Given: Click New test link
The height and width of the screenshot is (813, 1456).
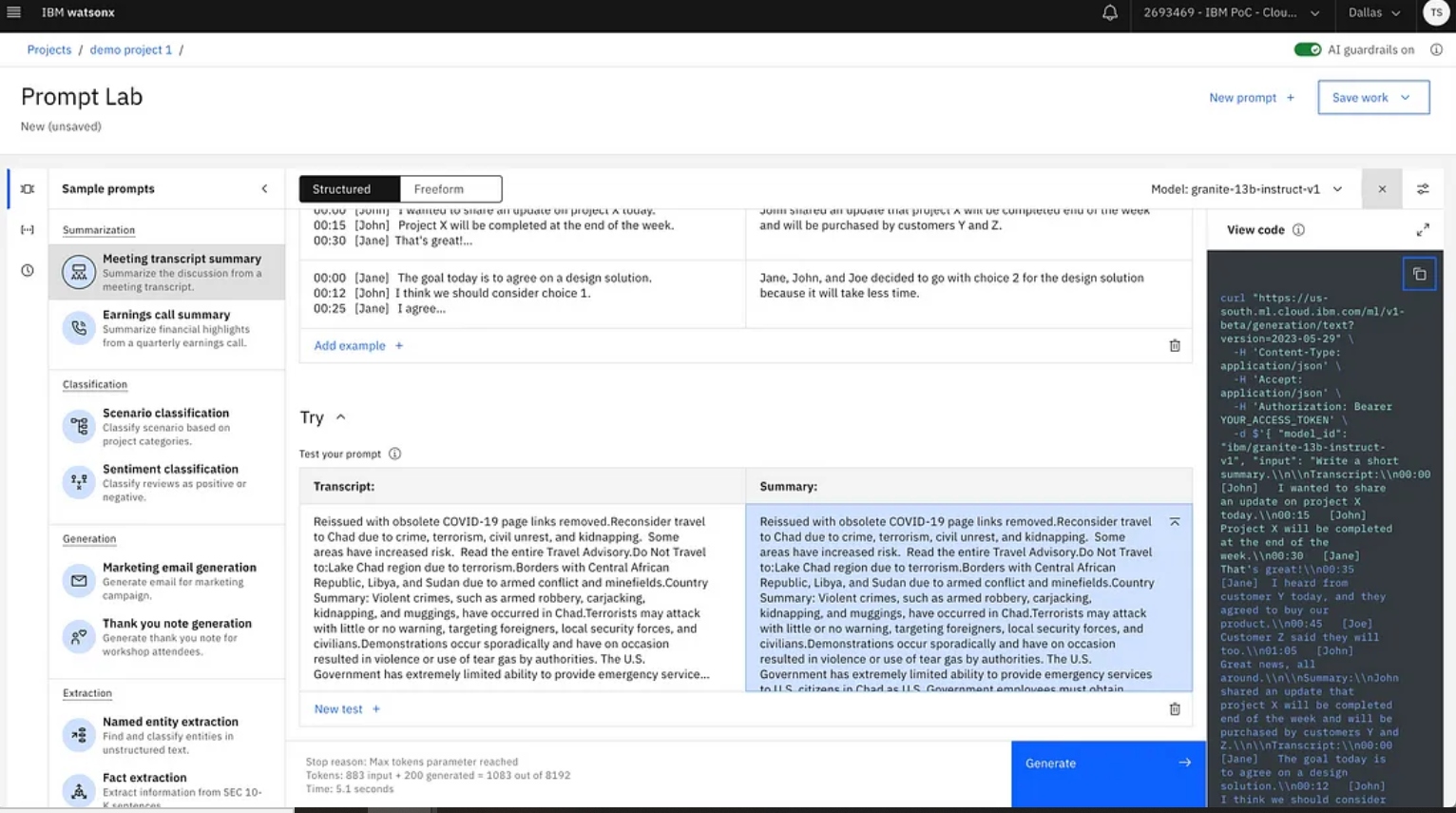Looking at the screenshot, I should 347,709.
